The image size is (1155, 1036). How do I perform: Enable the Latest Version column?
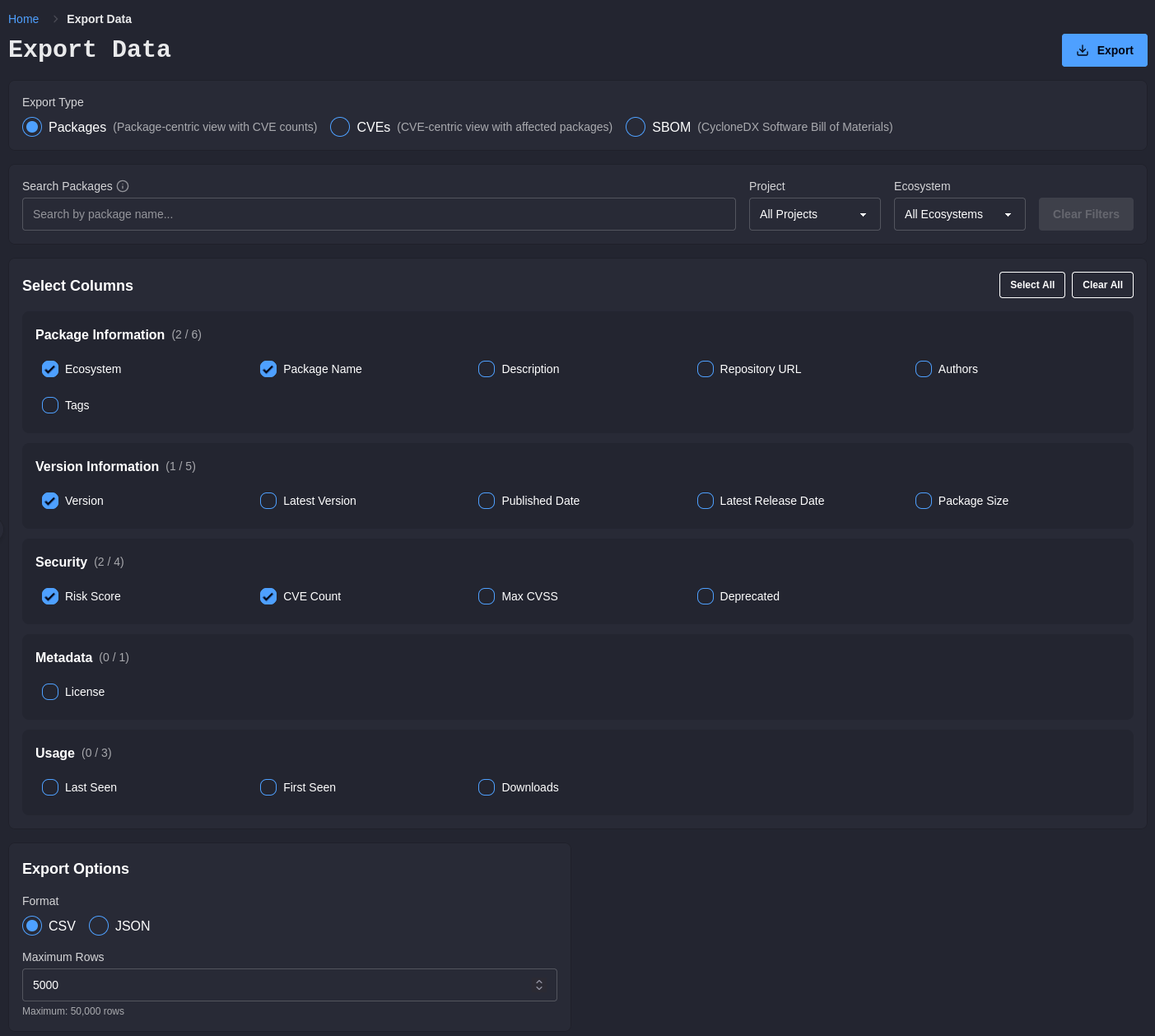268,501
